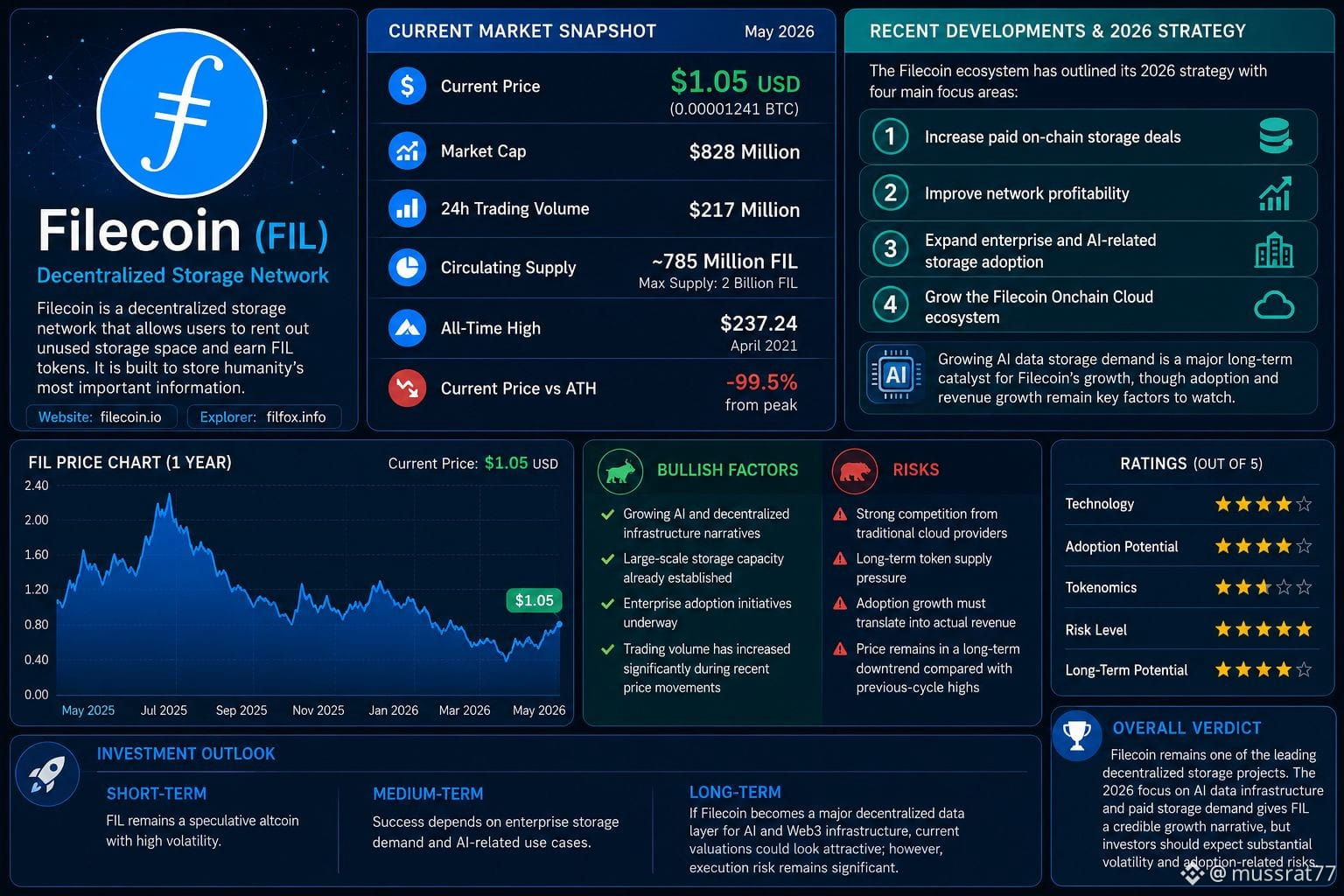Click the large Filecoin logo
This screenshot has width=1344, height=896.
[x=182, y=113]
